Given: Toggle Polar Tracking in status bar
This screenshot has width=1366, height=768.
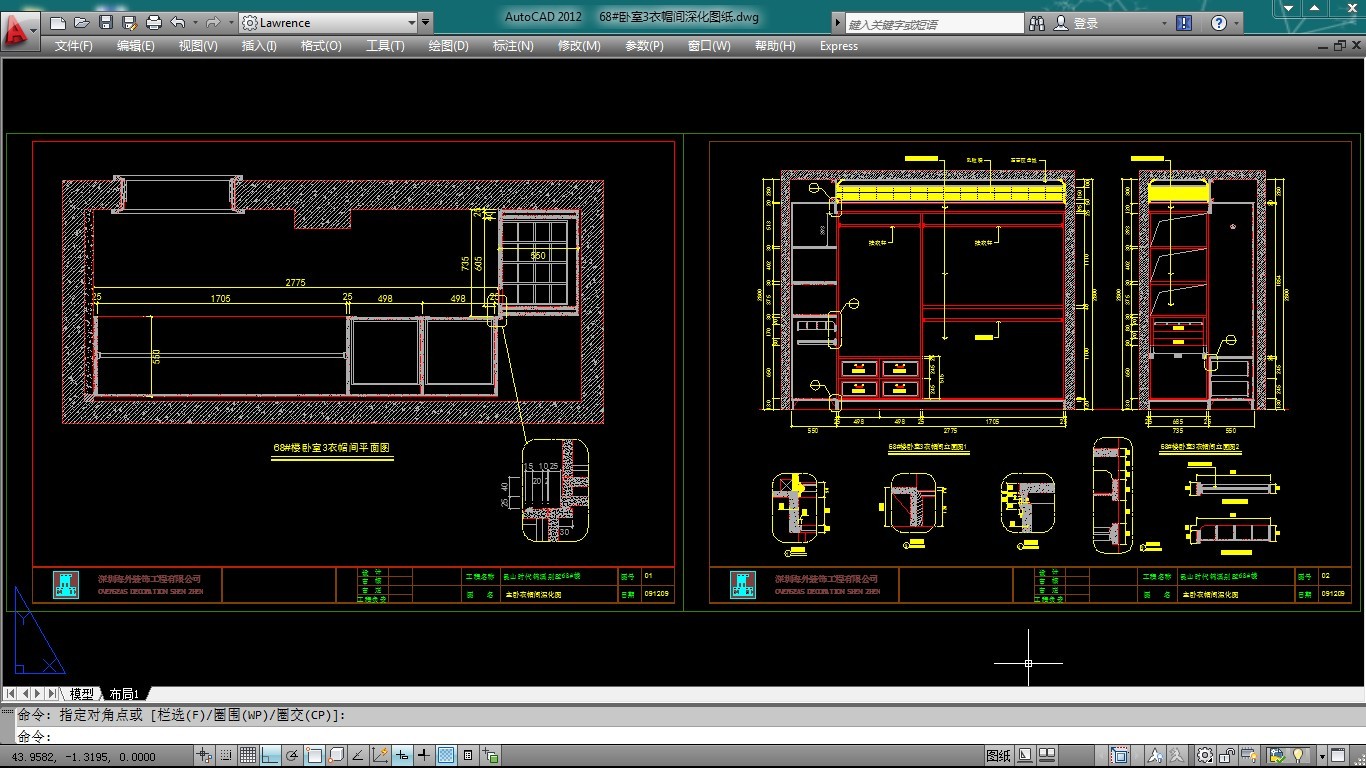Looking at the screenshot, I should click(x=291, y=756).
